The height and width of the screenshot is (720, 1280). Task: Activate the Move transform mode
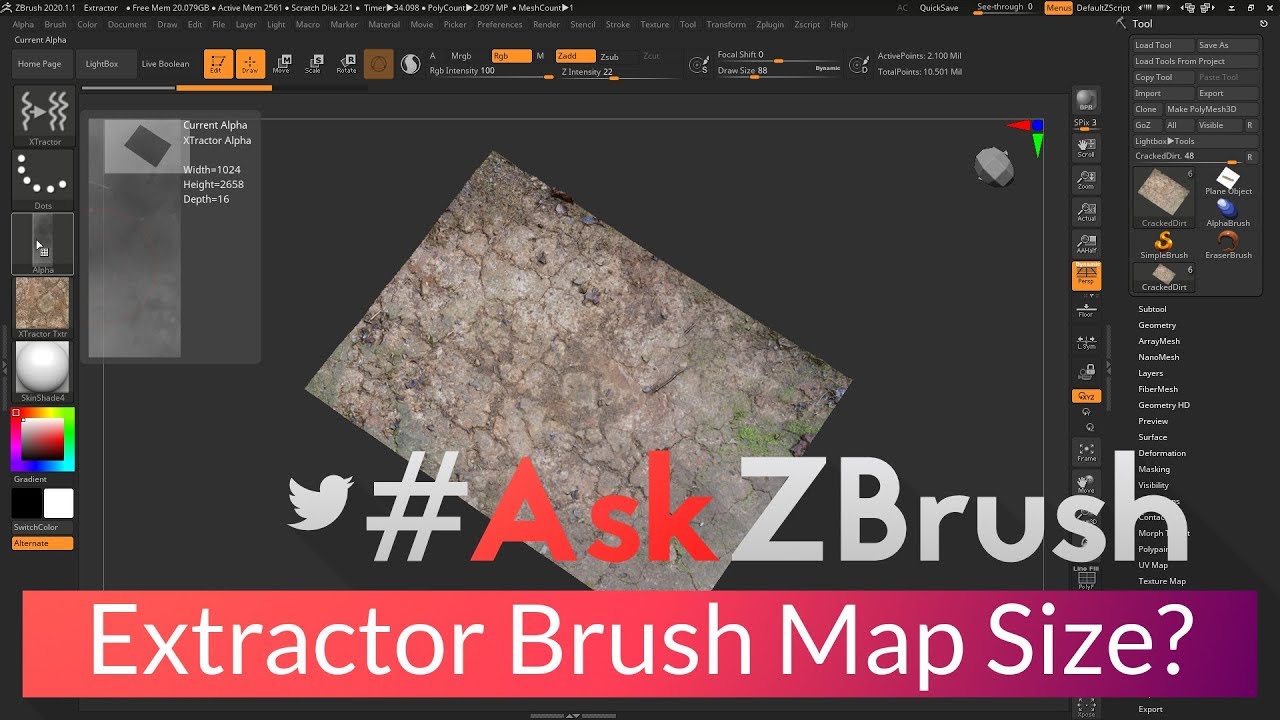point(281,64)
